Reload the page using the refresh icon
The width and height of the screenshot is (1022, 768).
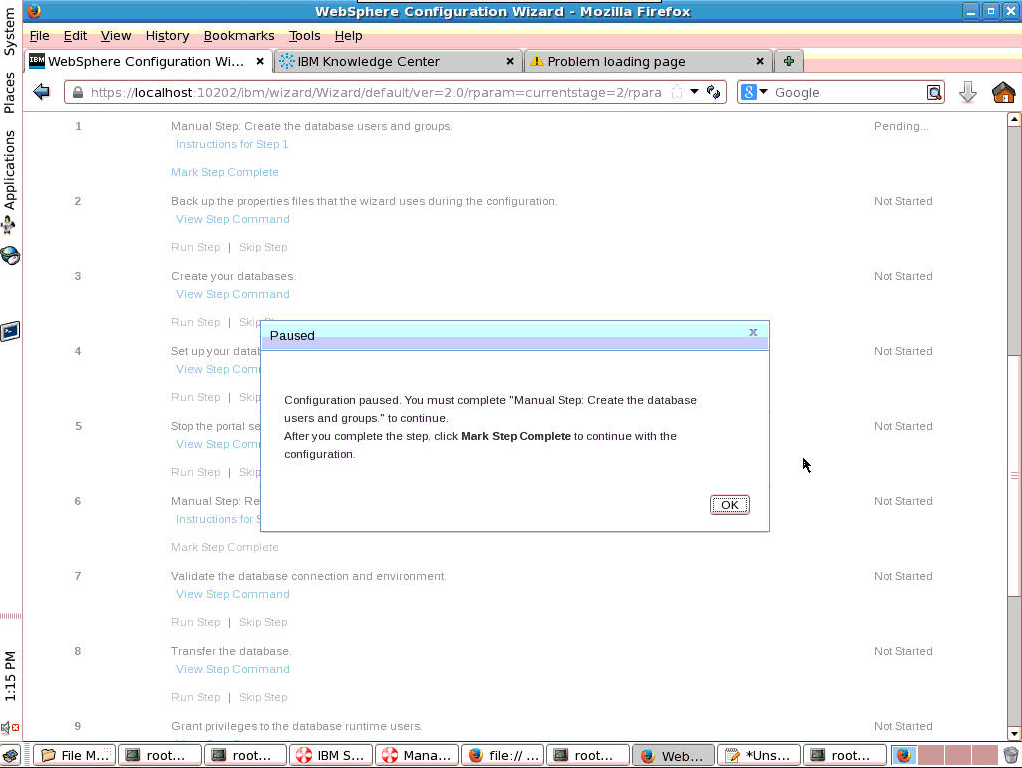click(x=713, y=92)
